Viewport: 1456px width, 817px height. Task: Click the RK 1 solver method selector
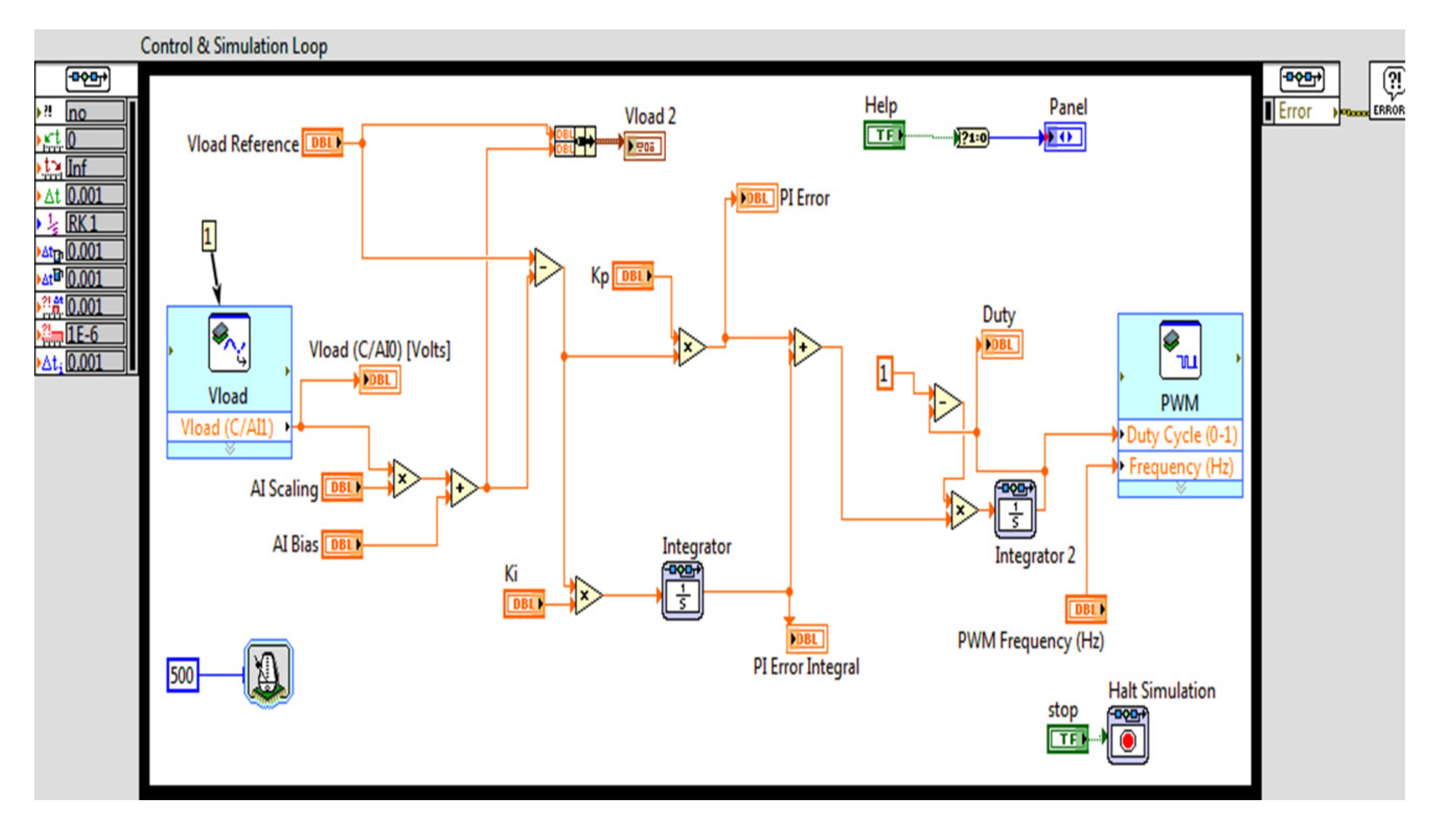pyautogui.click(x=95, y=223)
